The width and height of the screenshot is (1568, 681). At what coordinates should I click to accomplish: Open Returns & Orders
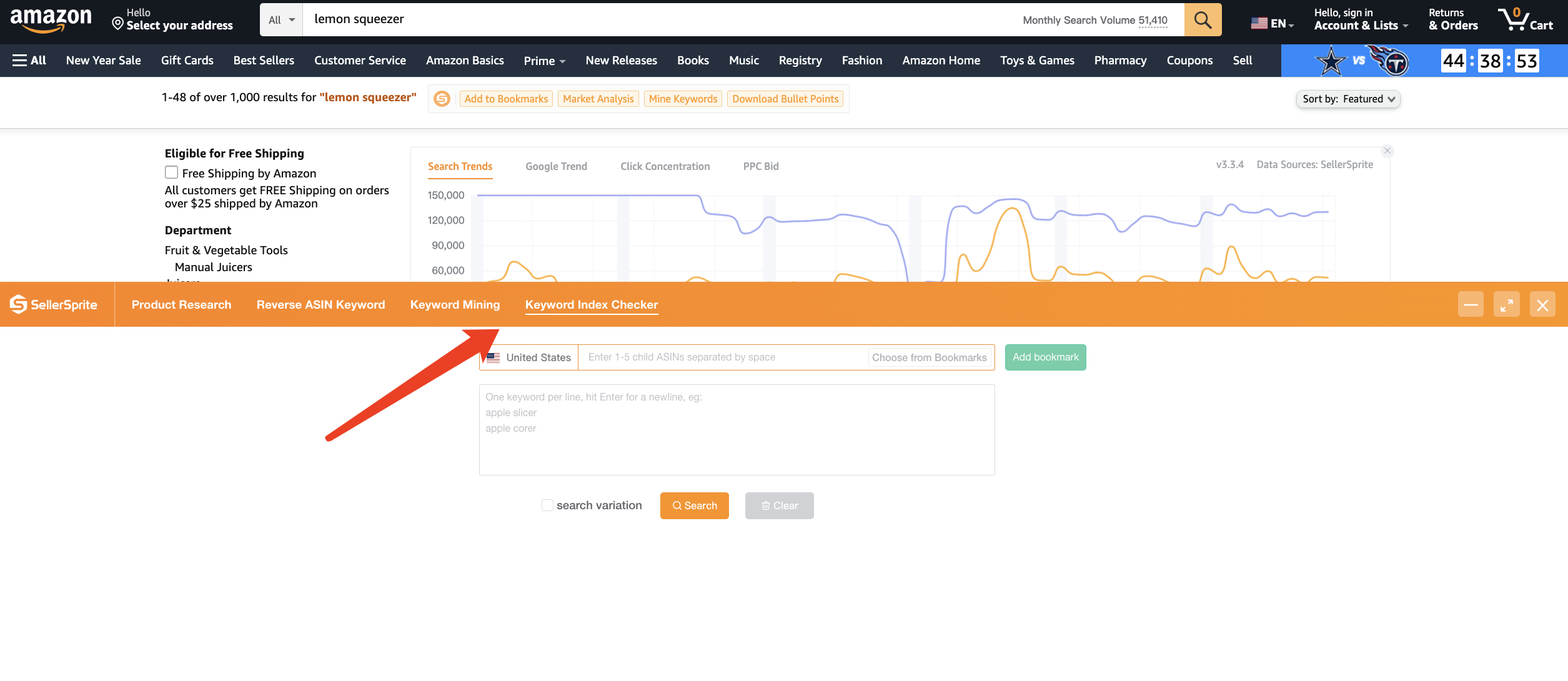[1453, 19]
